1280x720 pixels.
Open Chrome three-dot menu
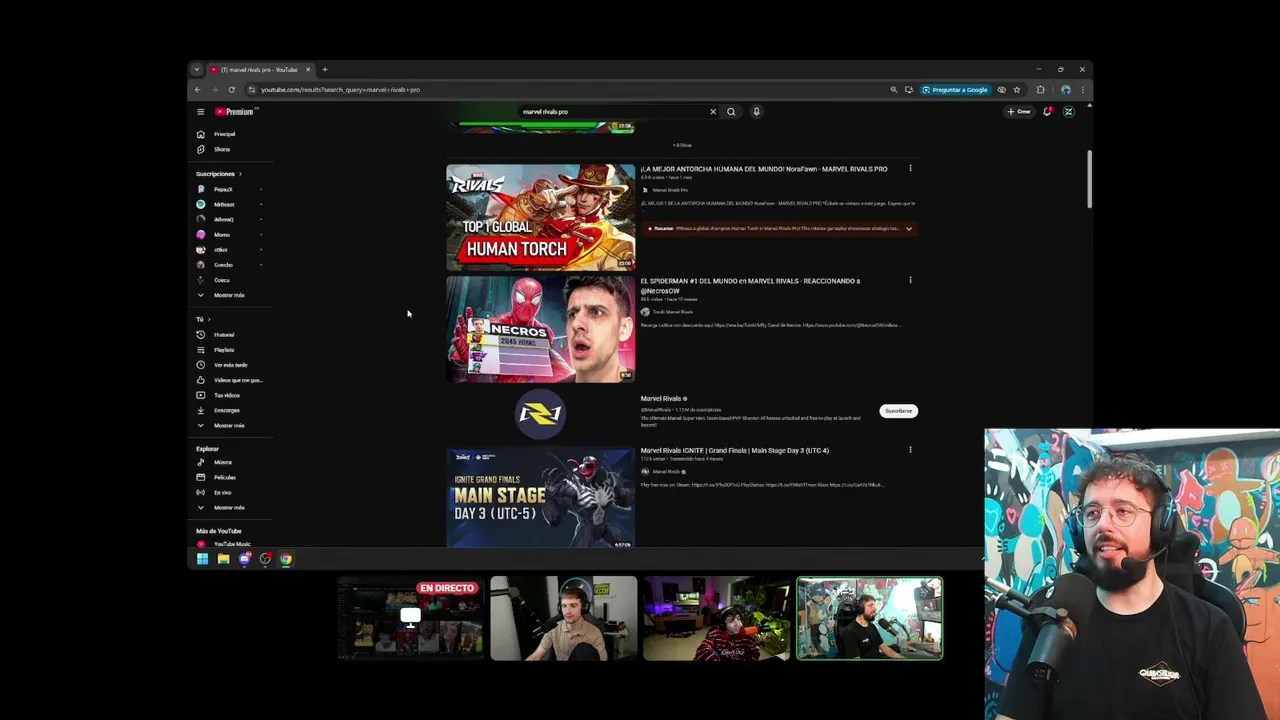pos(1082,90)
